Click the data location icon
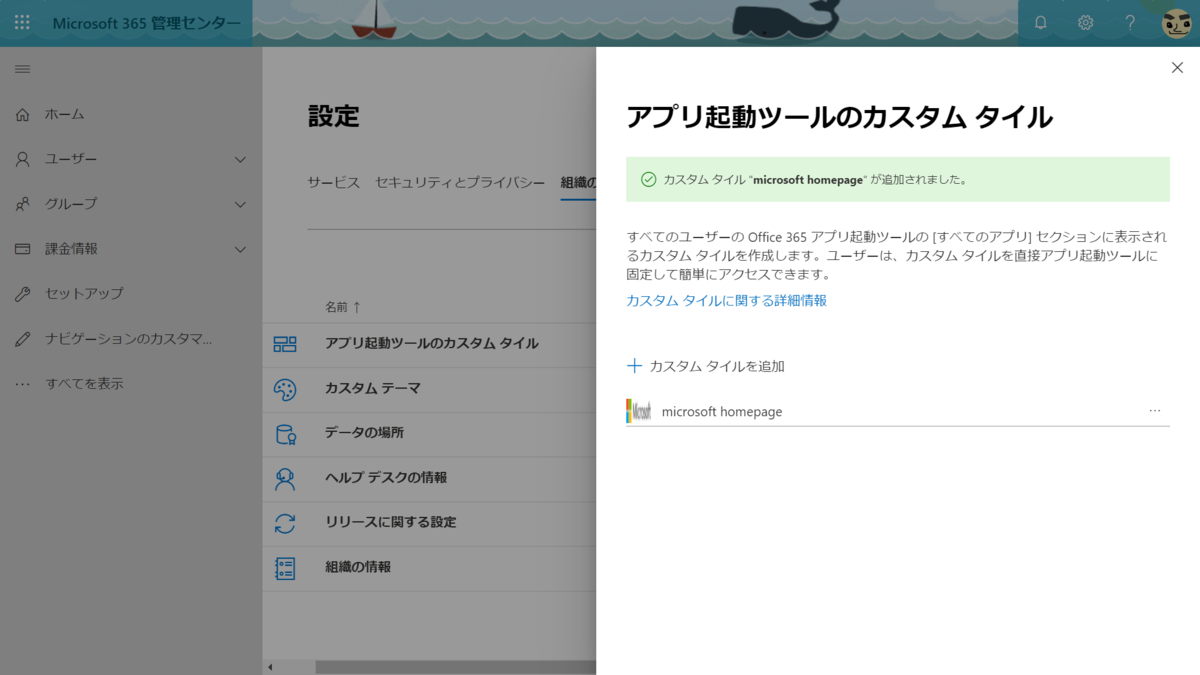Image resolution: width=1200 pixels, height=675 pixels. [x=285, y=434]
